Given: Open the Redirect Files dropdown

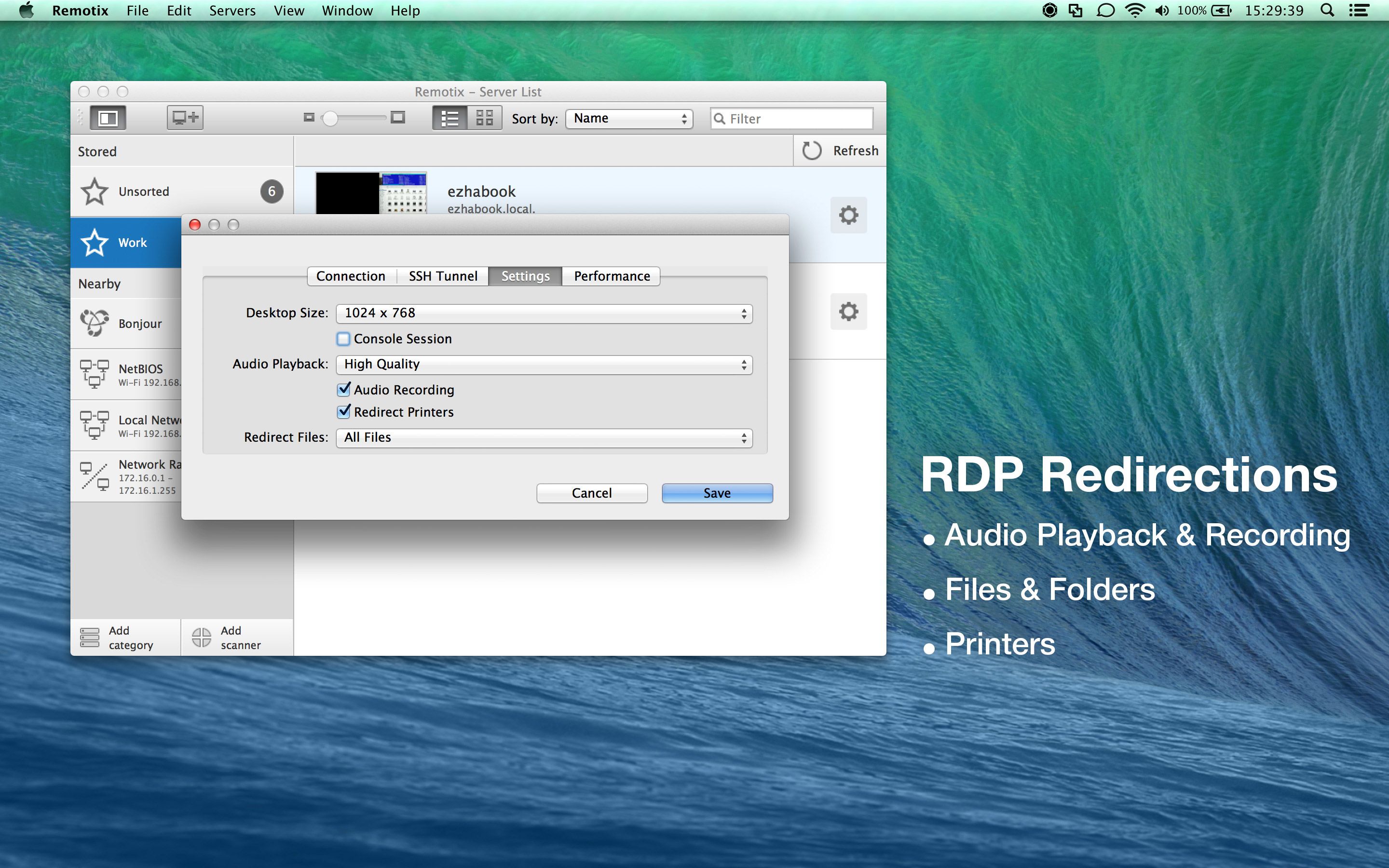Looking at the screenshot, I should point(544,438).
